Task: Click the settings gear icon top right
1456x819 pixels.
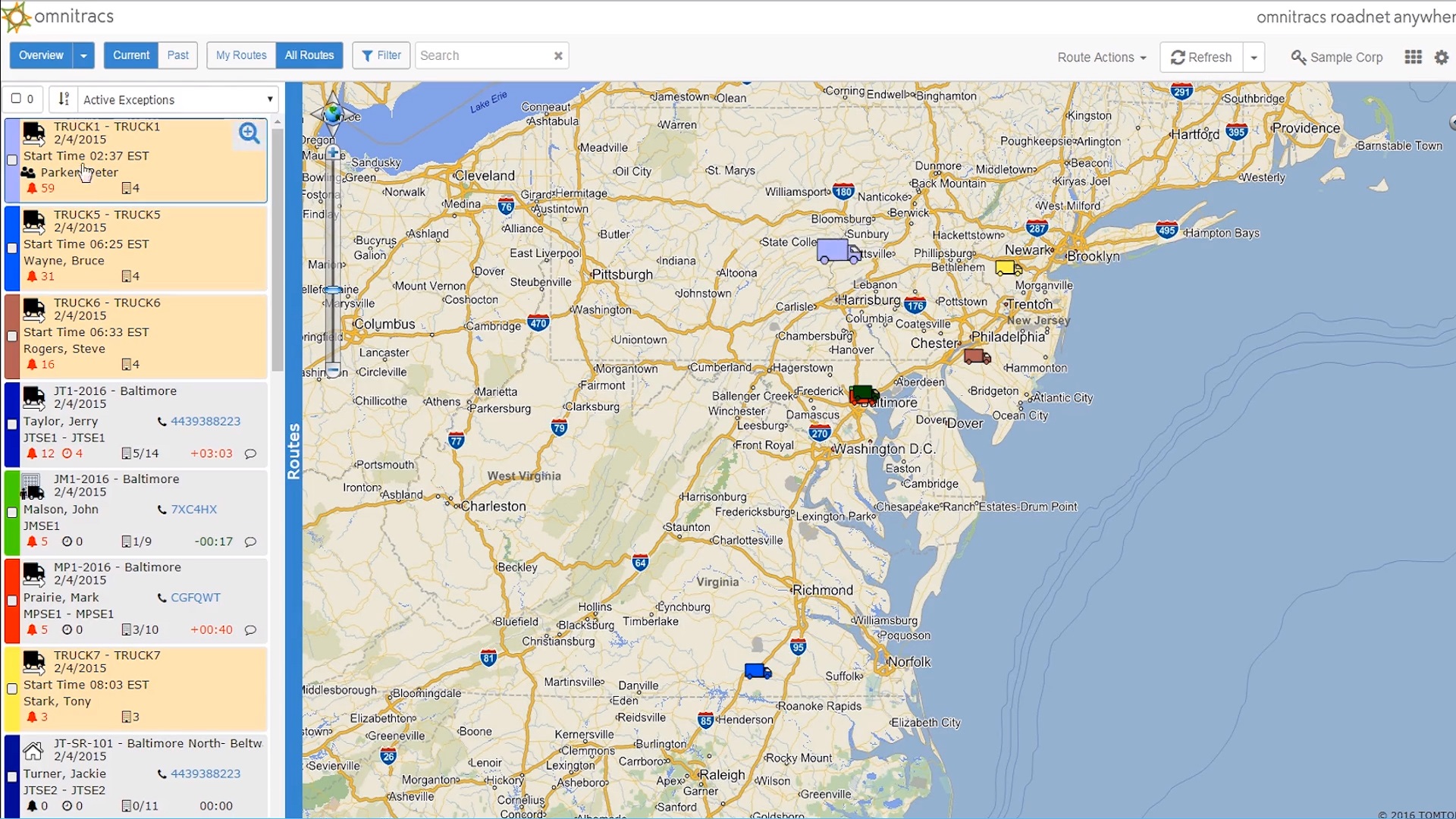Action: click(1442, 56)
